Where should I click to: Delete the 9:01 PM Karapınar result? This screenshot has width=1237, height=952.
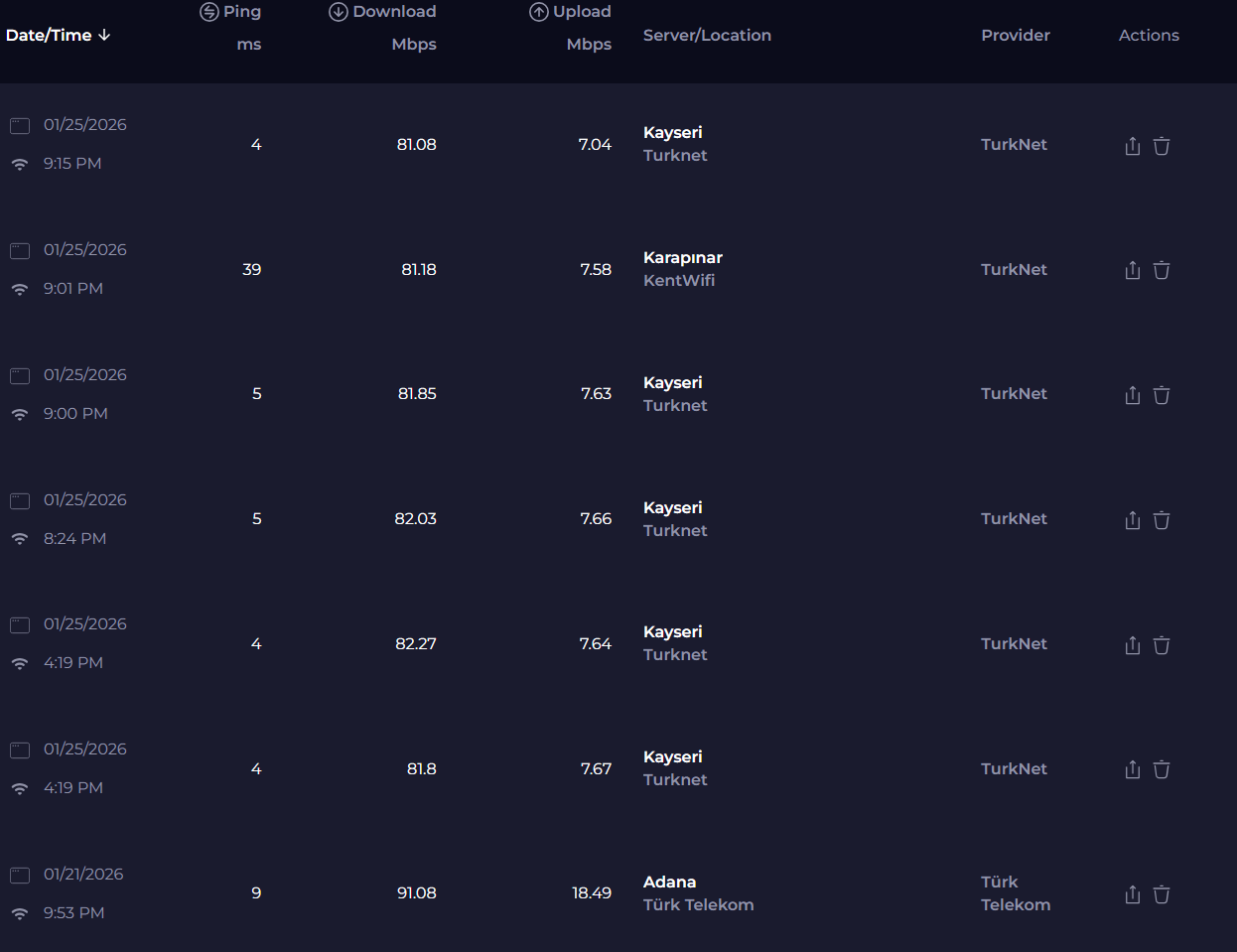pyautogui.click(x=1162, y=270)
